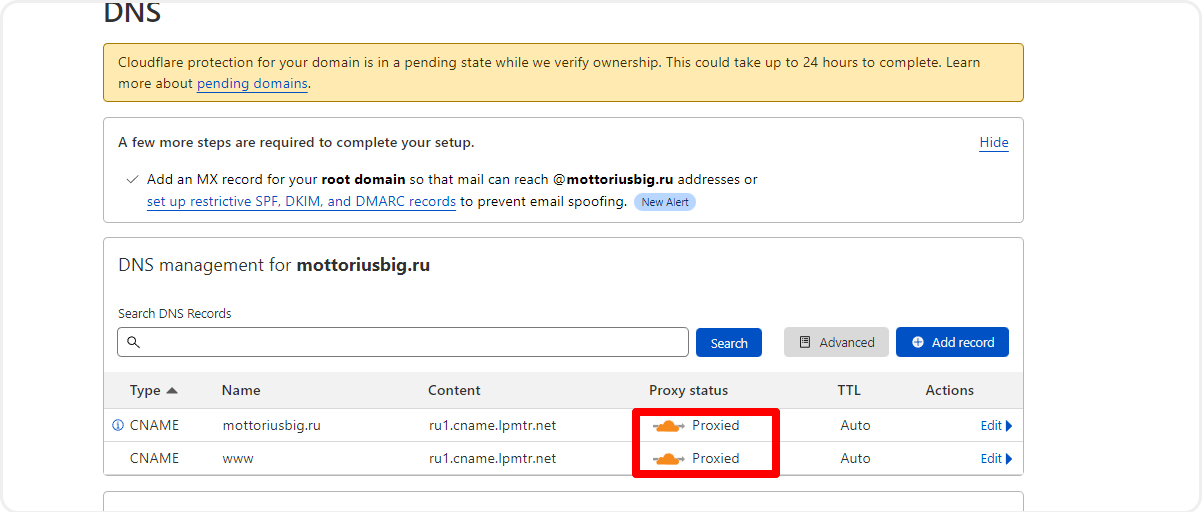Click ru1.cname.lpmtr.net content in mottoriusbig.ru row
The image size is (1202, 512).
[492, 425]
